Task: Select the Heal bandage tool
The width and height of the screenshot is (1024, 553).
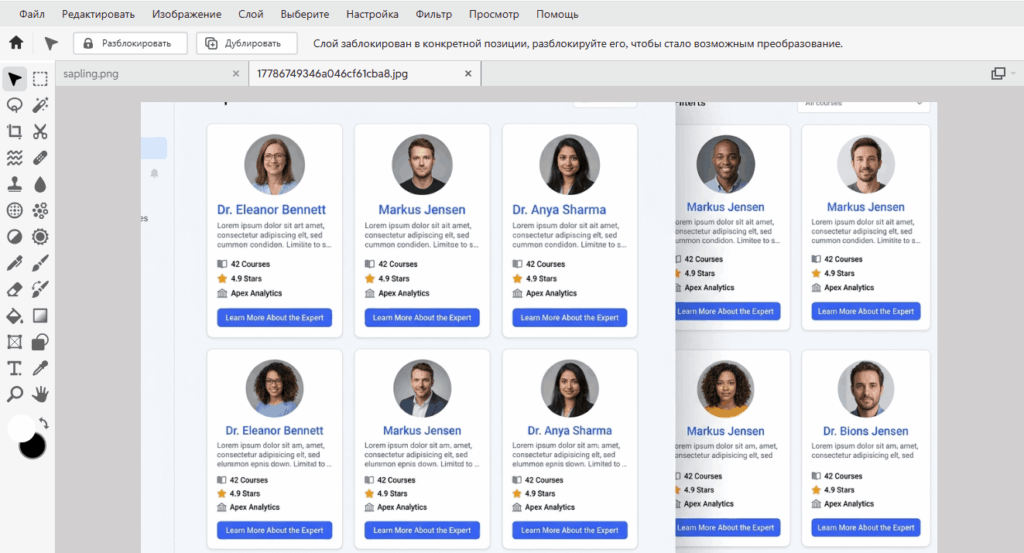Action: click(x=40, y=157)
